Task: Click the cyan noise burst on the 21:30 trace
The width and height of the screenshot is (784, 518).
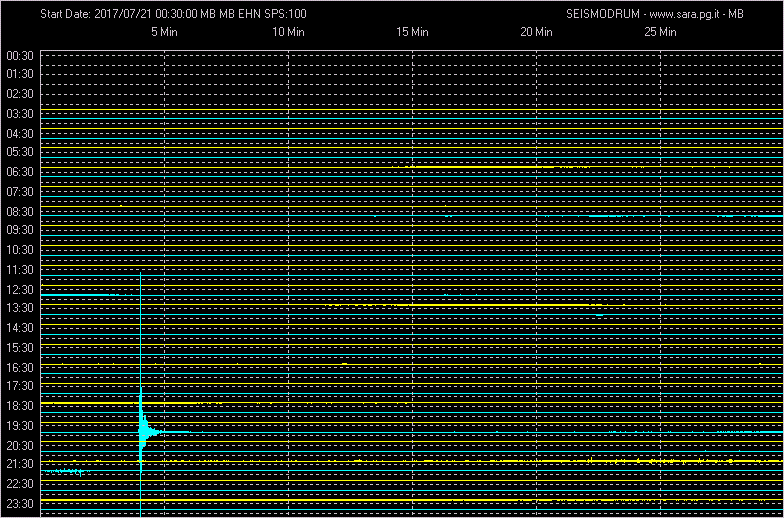Action: point(67,472)
